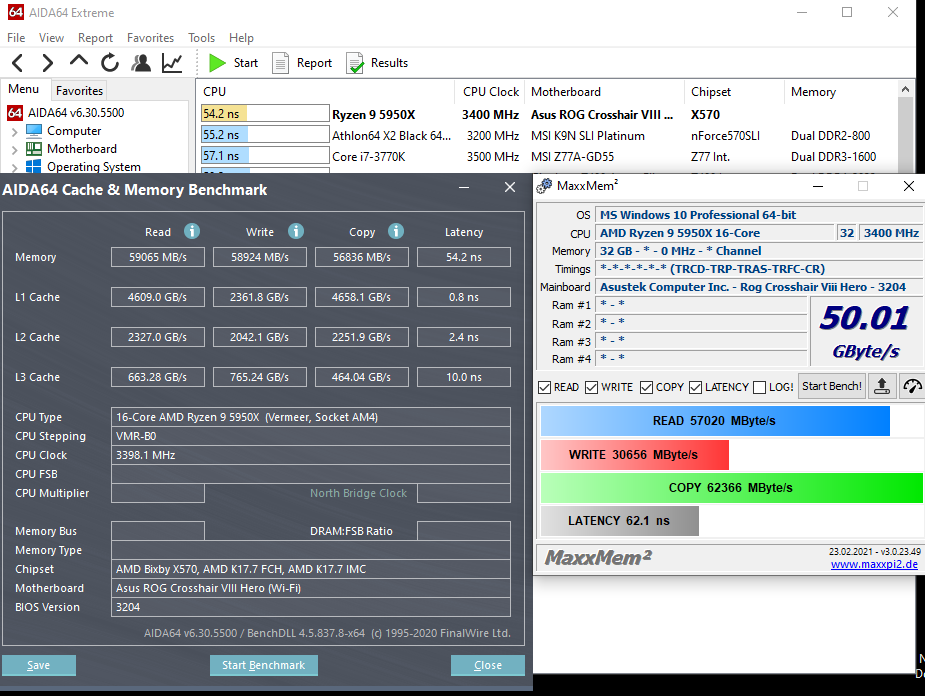This screenshot has width=925, height=696.
Task: Click the 50.01 GByte/s score in MaxxMem
Action: (x=865, y=331)
